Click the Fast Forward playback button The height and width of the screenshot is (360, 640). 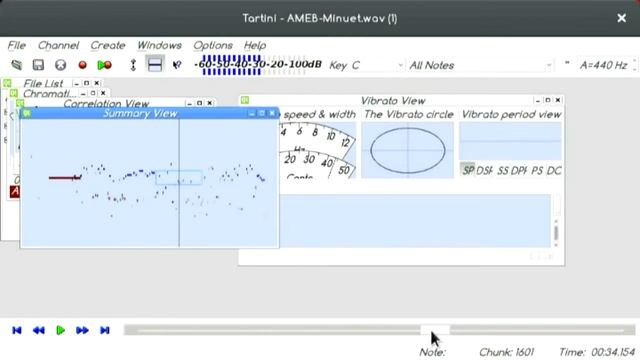[x=82, y=330]
